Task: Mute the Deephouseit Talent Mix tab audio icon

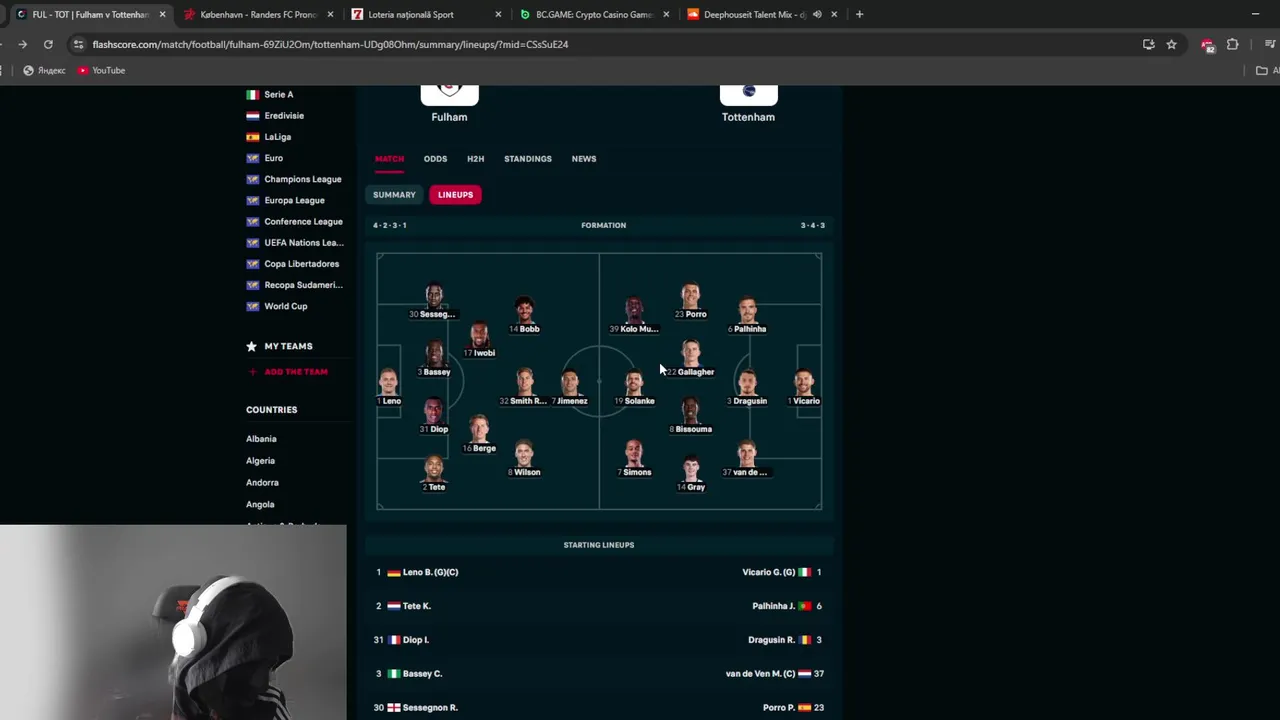Action: click(817, 15)
